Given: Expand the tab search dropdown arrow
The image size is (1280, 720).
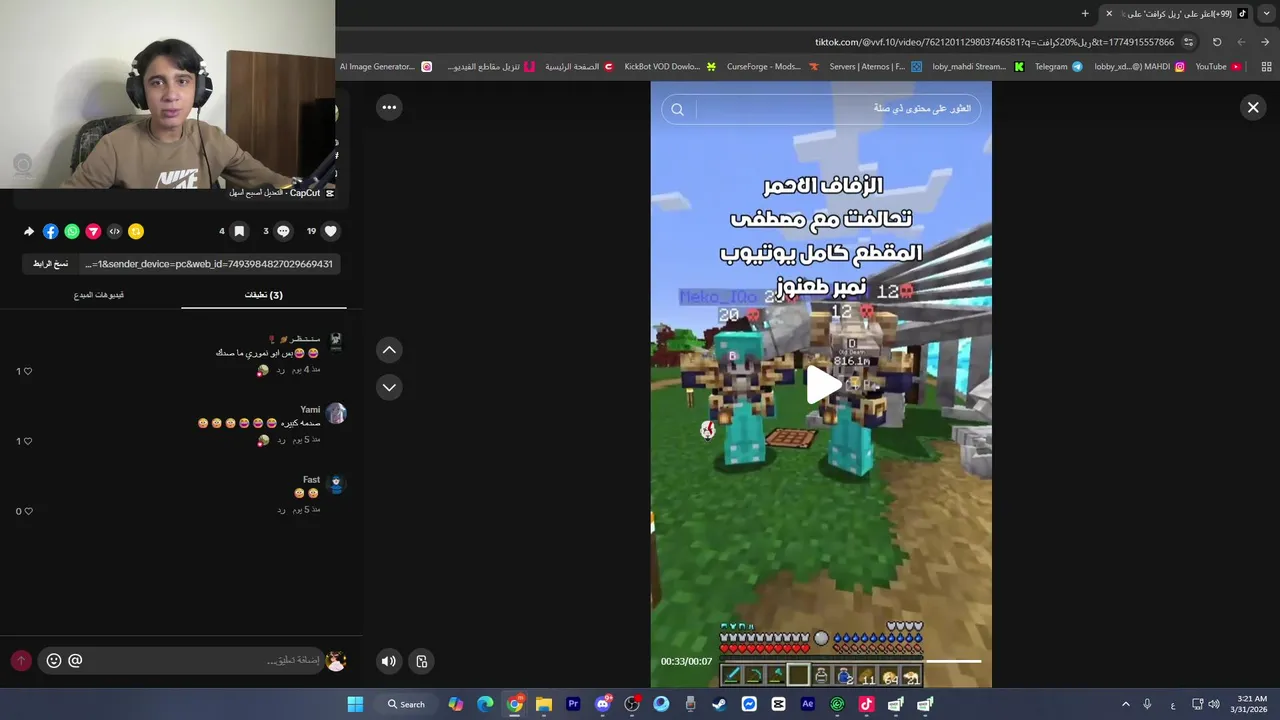Looking at the screenshot, I should click(1265, 13).
